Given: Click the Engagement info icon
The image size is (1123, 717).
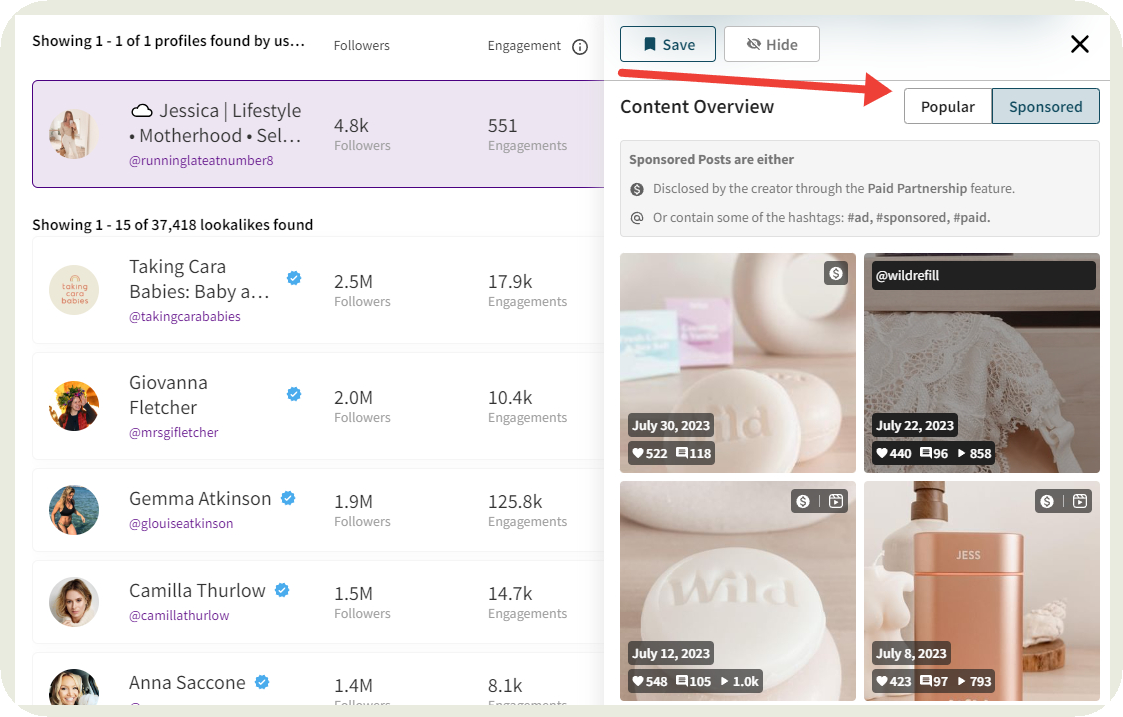Looking at the screenshot, I should click(580, 47).
